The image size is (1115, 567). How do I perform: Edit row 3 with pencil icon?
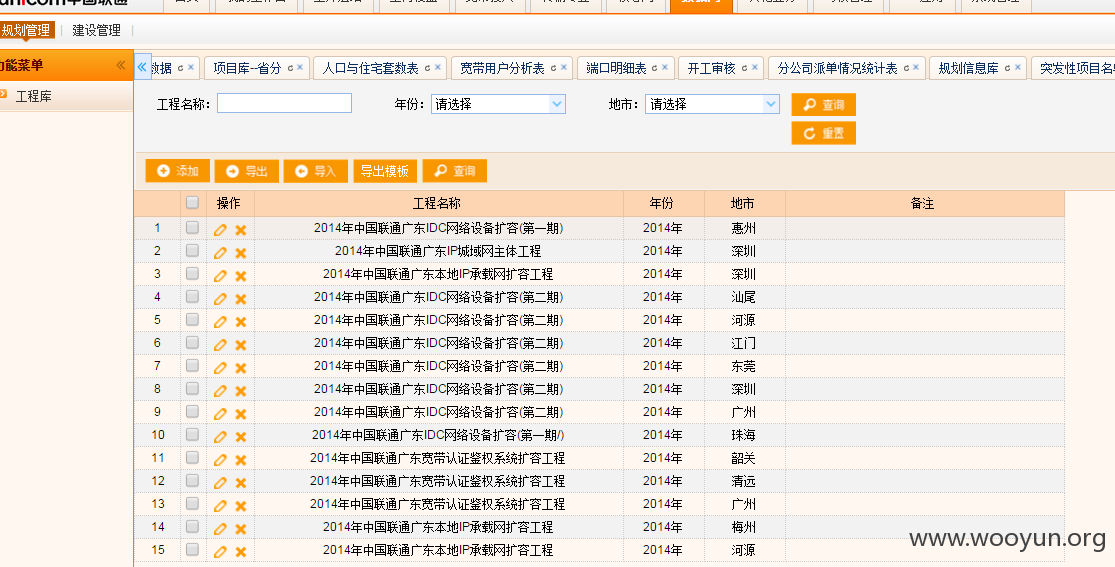(x=220, y=275)
